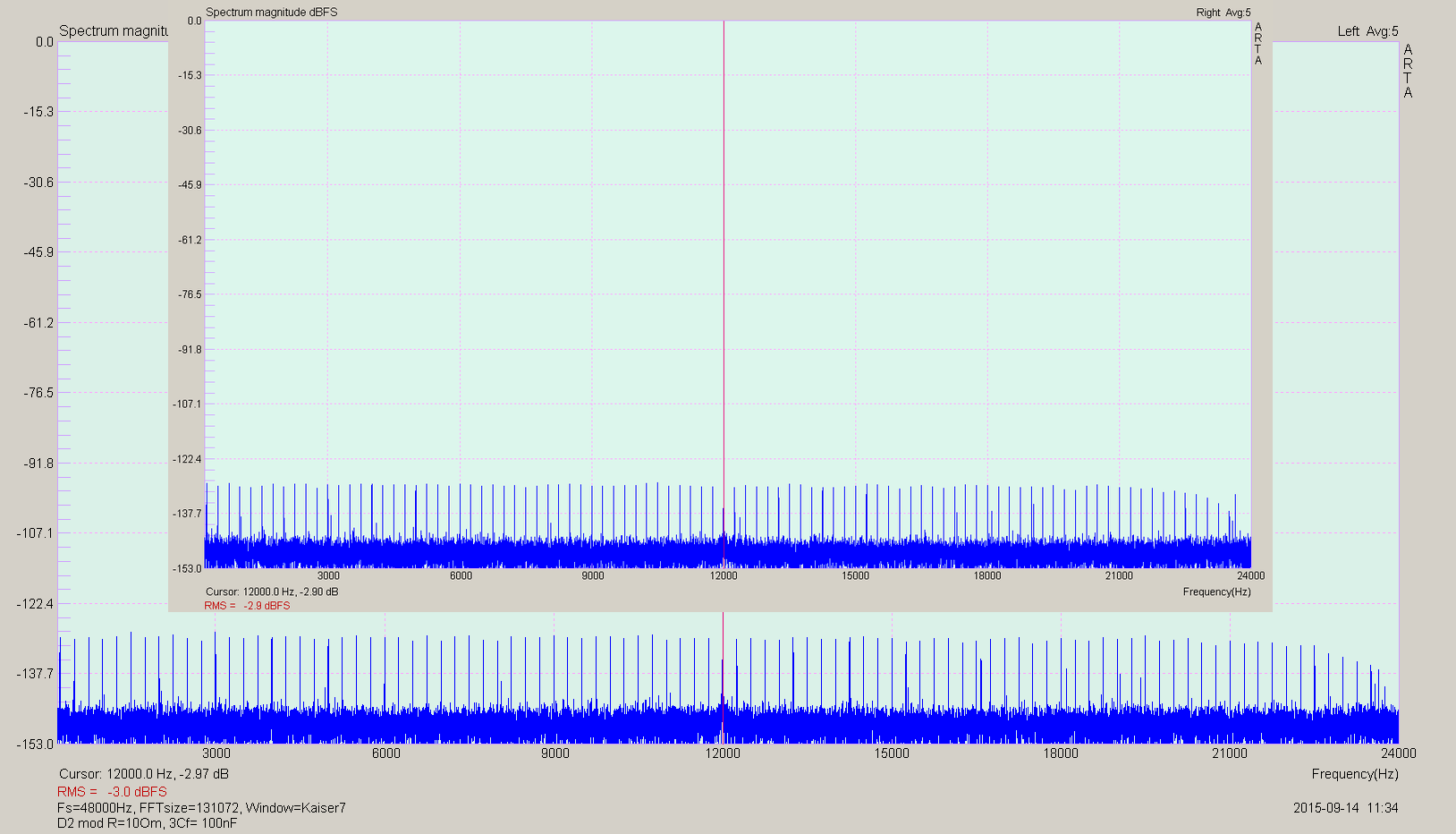This screenshot has height=834, width=1456.
Task: Click the 'Left Avg:5' label
Action: 1367,31
